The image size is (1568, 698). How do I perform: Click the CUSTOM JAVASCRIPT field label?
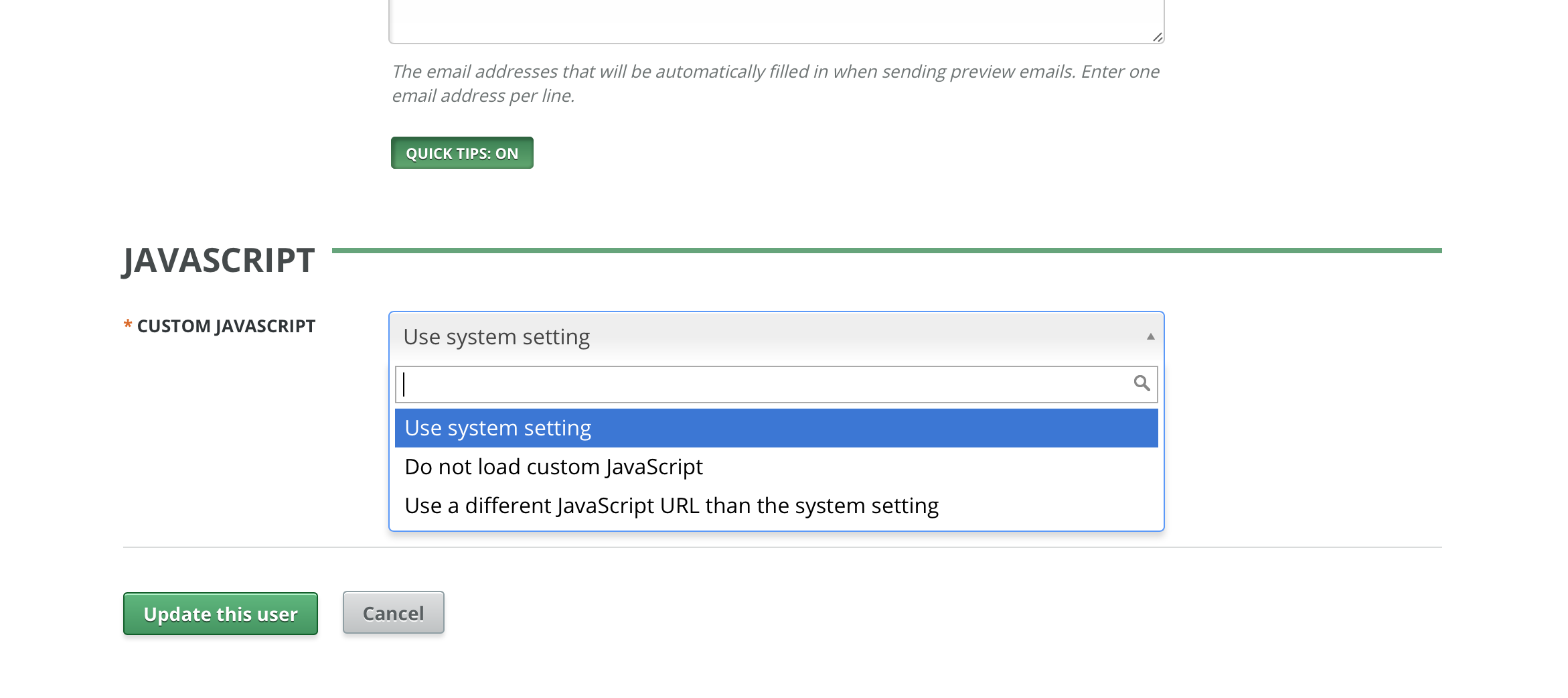(x=226, y=326)
